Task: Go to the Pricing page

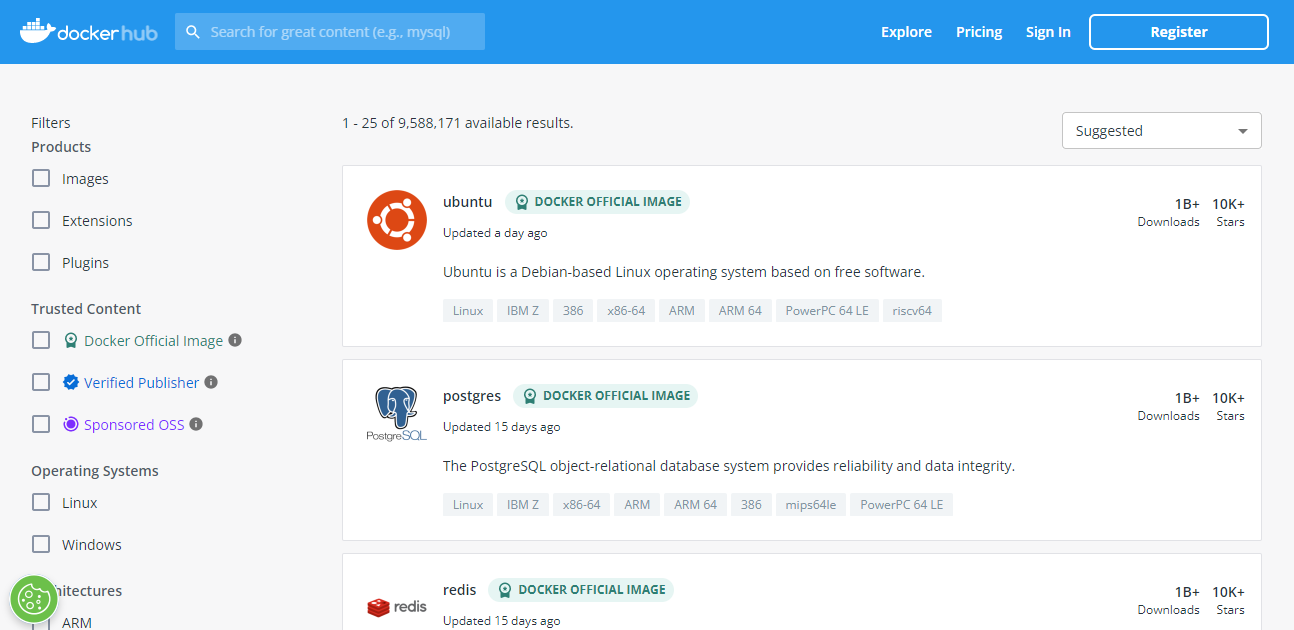Action: [977, 31]
